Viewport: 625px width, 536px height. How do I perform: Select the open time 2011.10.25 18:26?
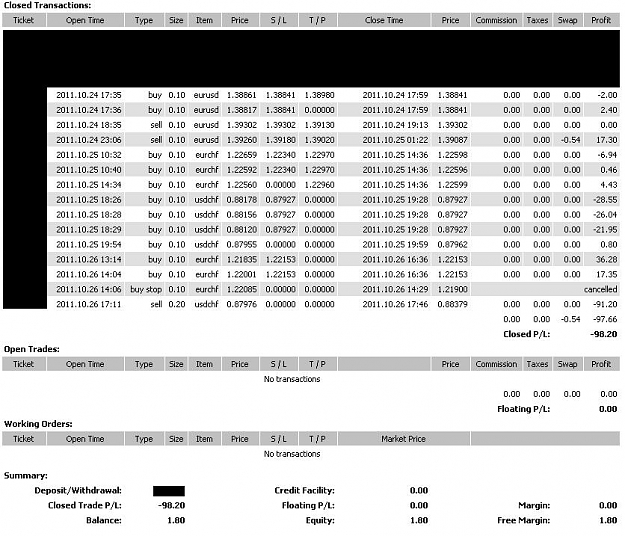coord(88,200)
